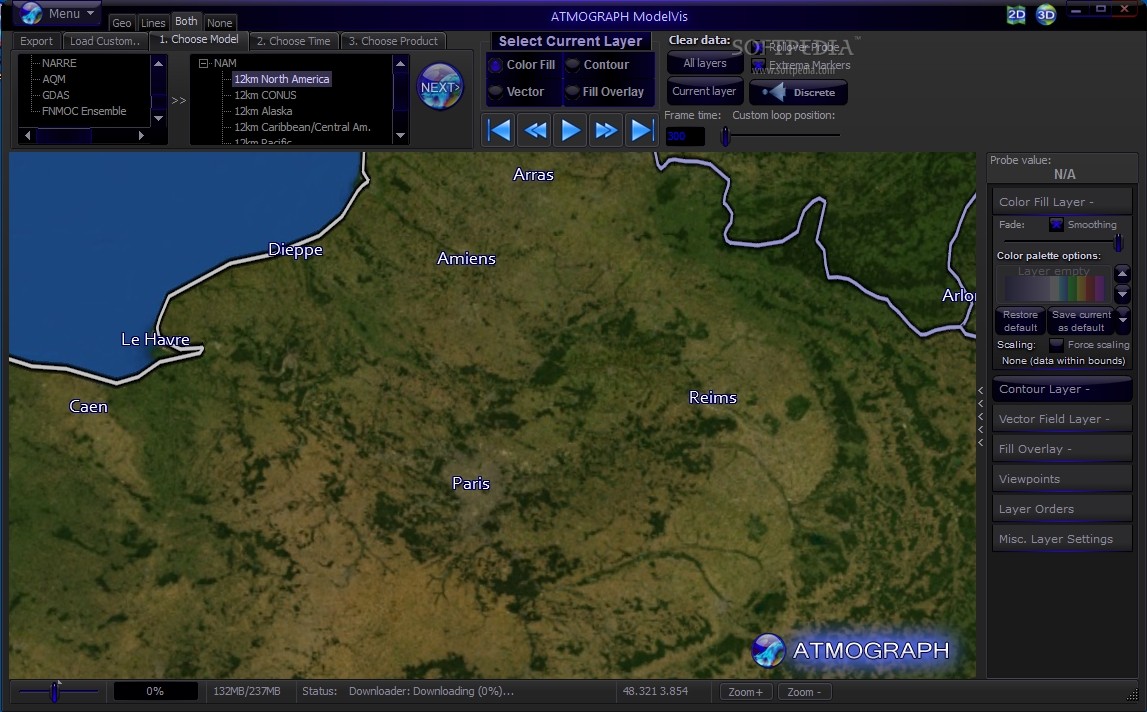Collapse the NAM tree node
Image resolution: width=1147 pixels, height=712 pixels.
pos(203,64)
